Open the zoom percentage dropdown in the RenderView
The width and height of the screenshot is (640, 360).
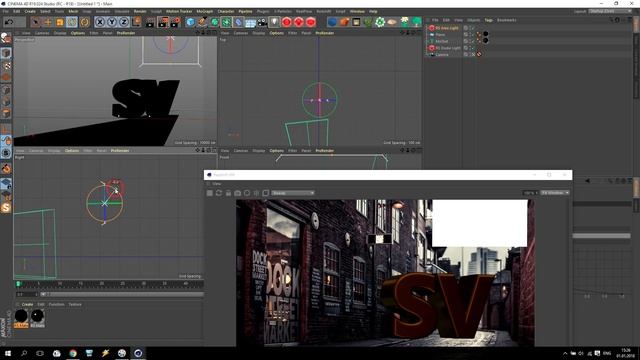(530, 193)
